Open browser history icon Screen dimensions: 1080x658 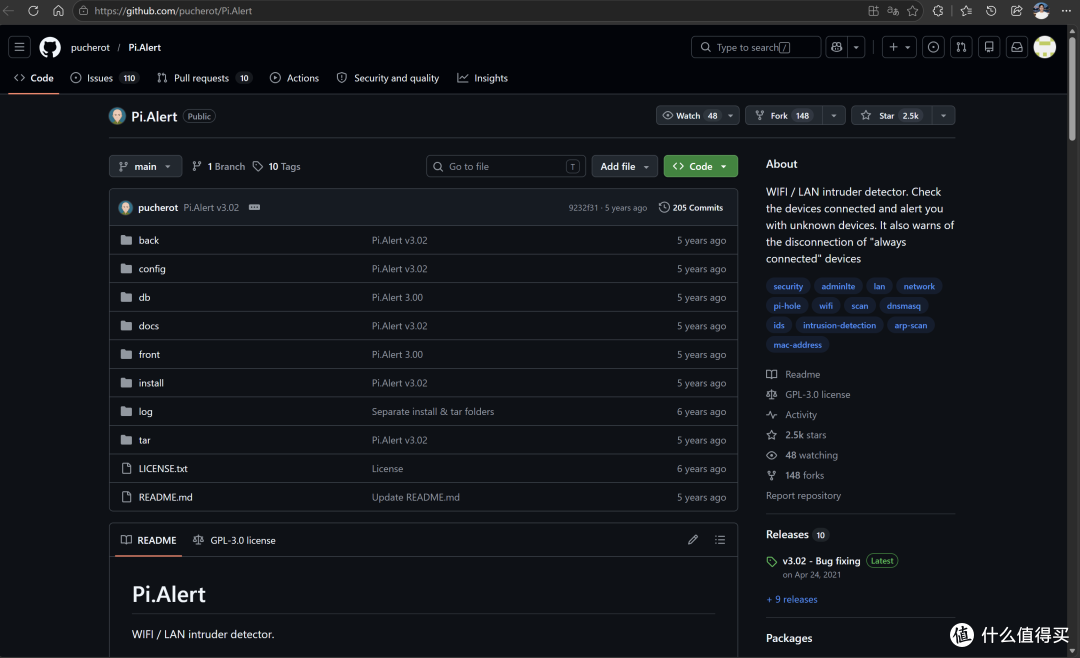click(x=991, y=10)
